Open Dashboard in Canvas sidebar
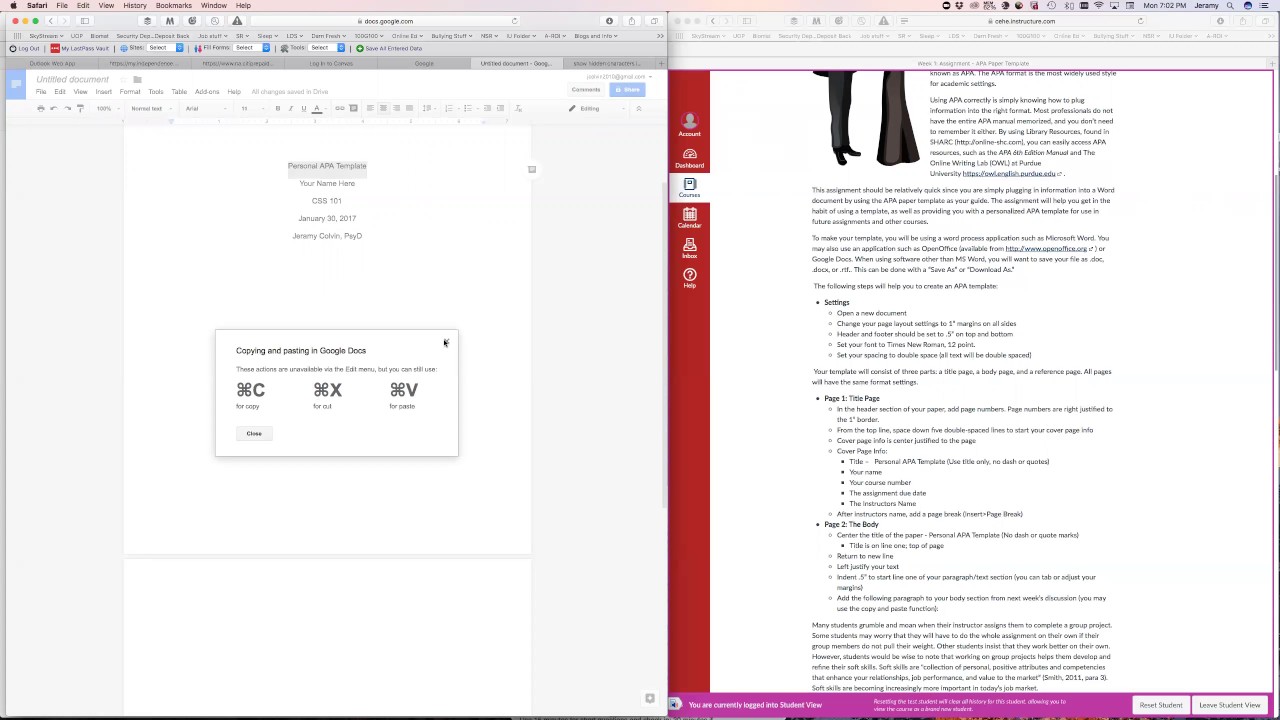Image resolution: width=1280 pixels, height=720 pixels. pos(689,158)
